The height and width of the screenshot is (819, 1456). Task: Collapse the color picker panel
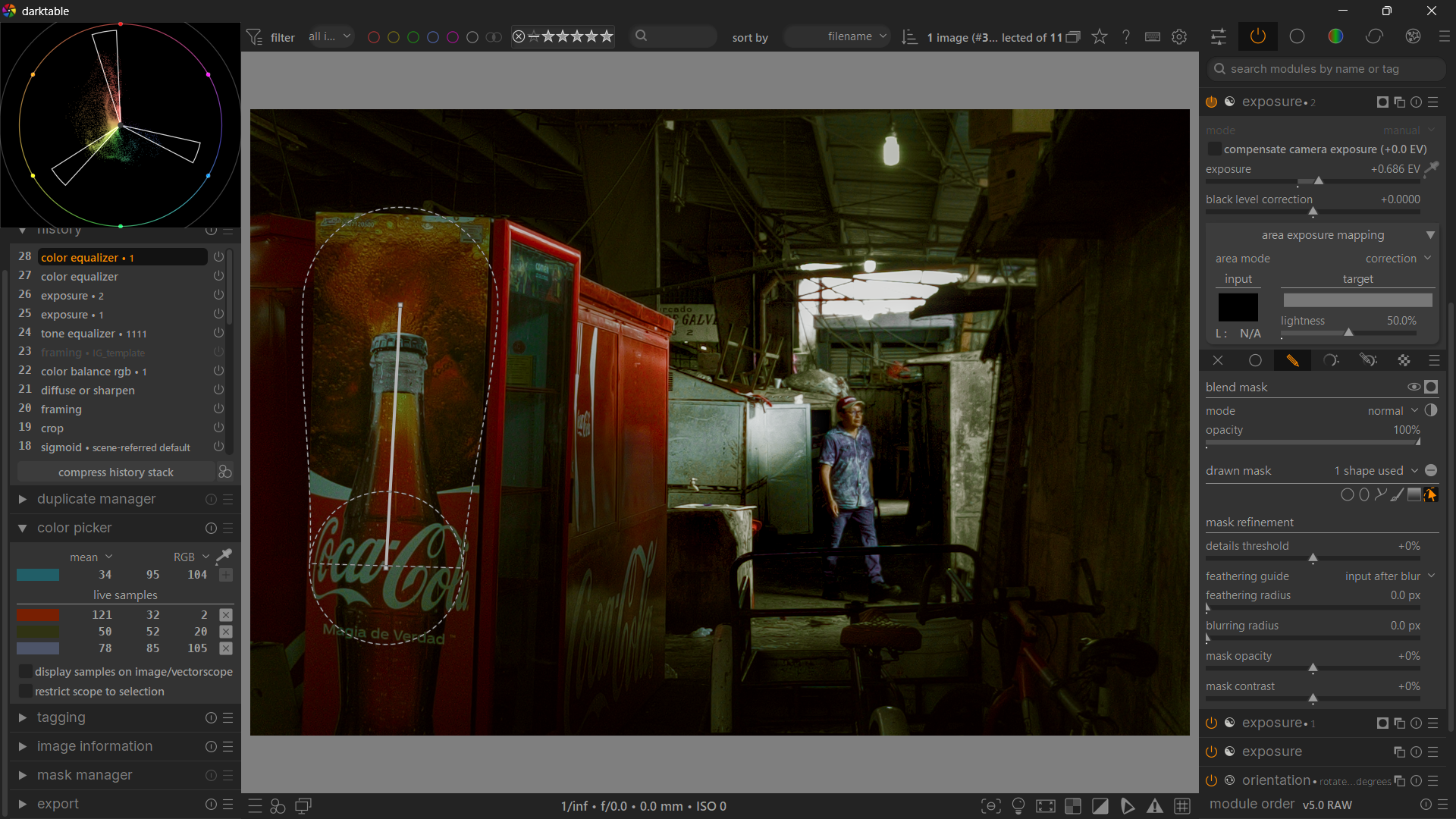pyautogui.click(x=22, y=528)
